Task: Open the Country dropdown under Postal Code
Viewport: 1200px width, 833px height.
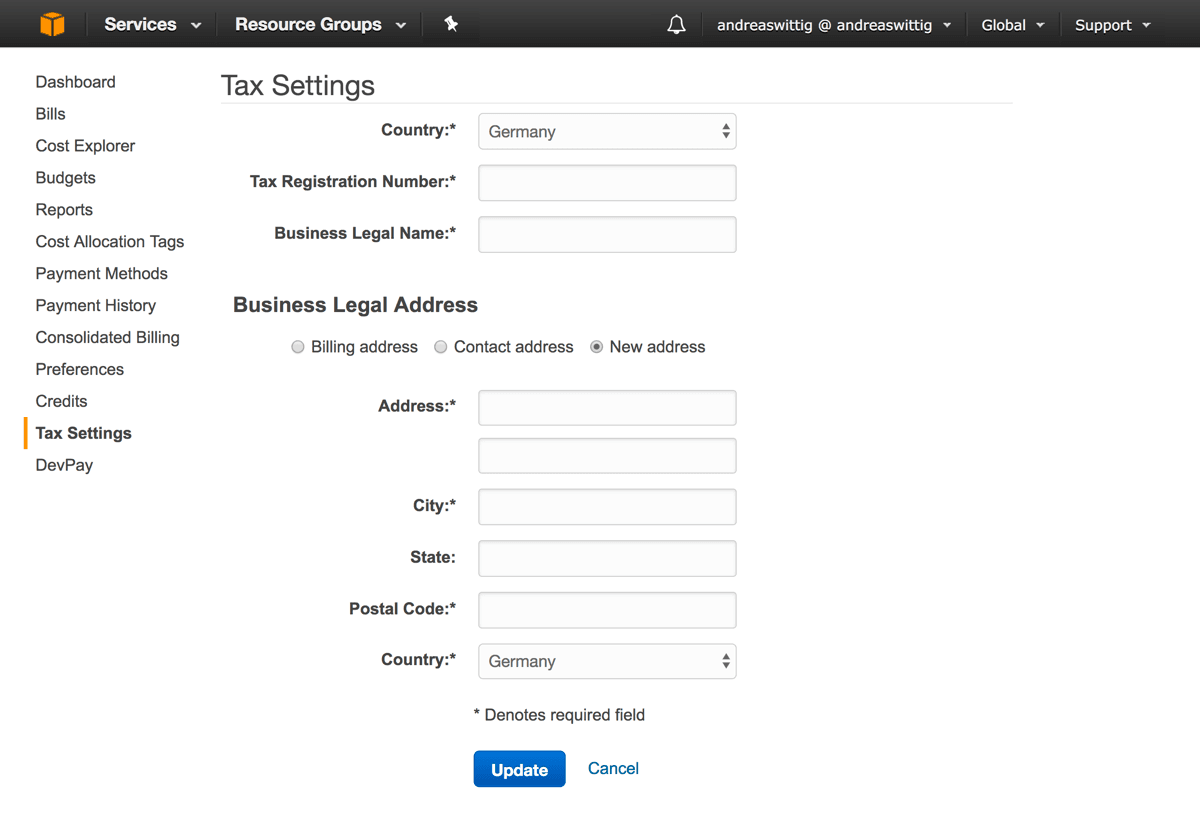Action: tap(607, 661)
